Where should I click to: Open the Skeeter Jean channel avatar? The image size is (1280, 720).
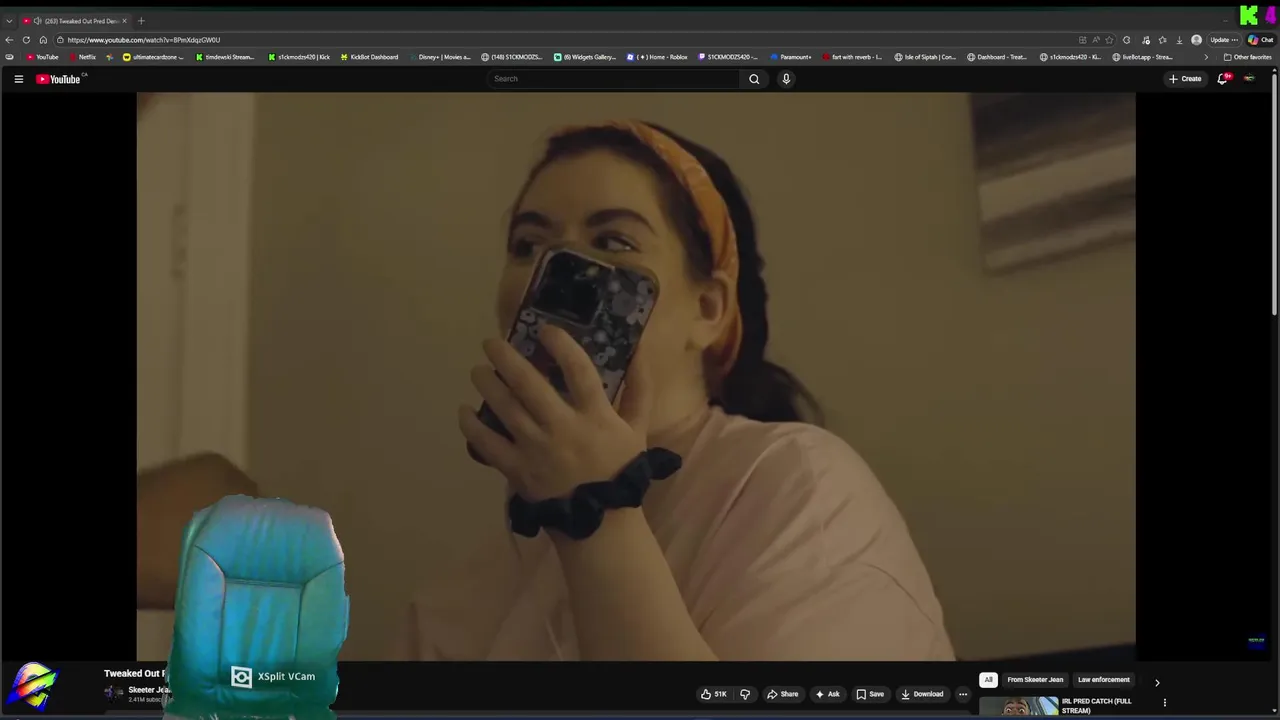114,692
